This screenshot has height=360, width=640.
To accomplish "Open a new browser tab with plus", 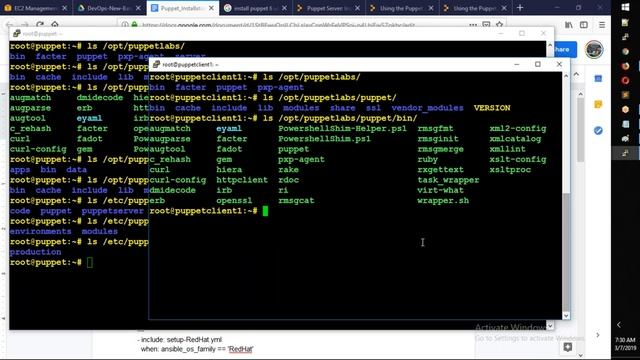I will 520,8.
